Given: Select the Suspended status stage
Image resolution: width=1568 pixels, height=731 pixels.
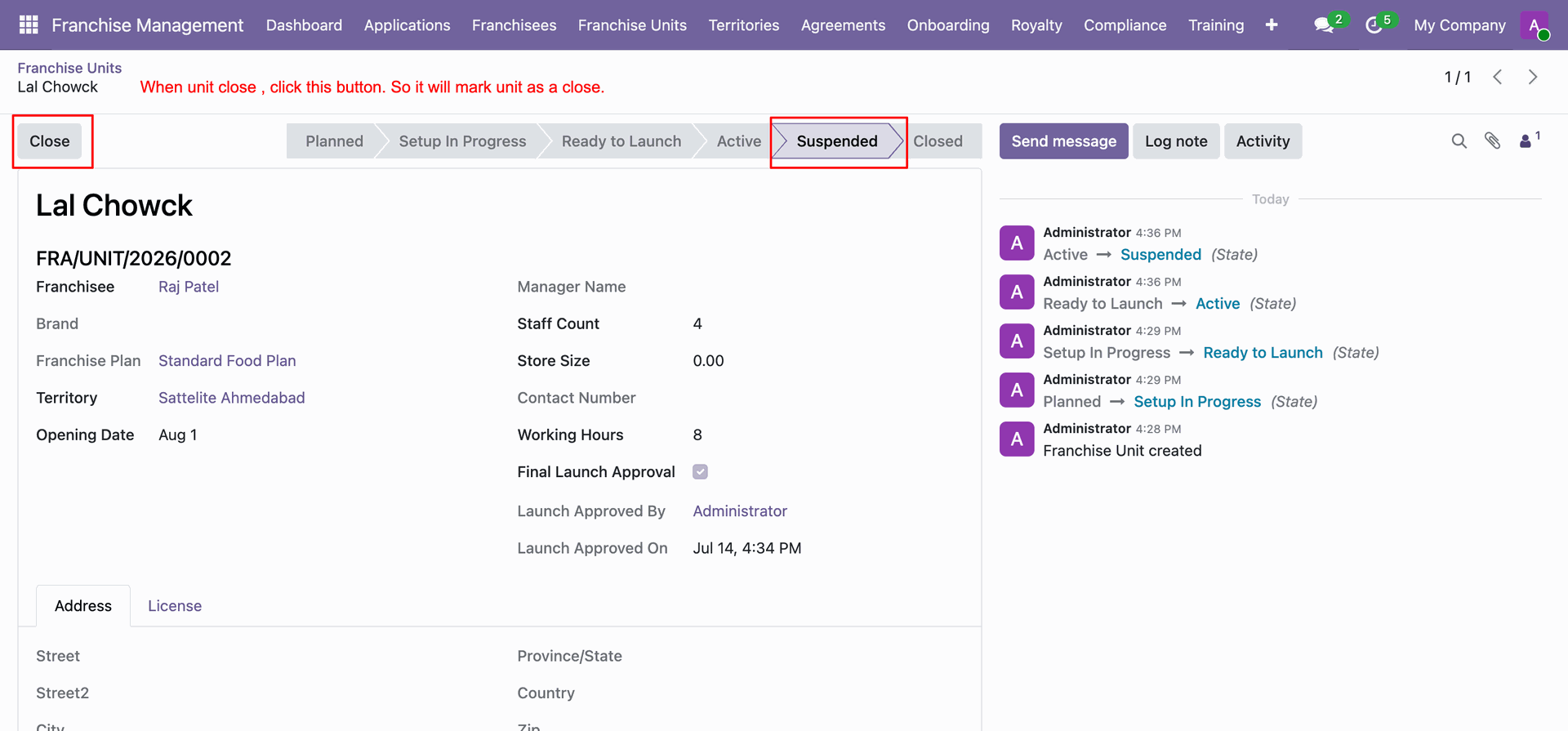Looking at the screenshot, I should tap(837, 141).
